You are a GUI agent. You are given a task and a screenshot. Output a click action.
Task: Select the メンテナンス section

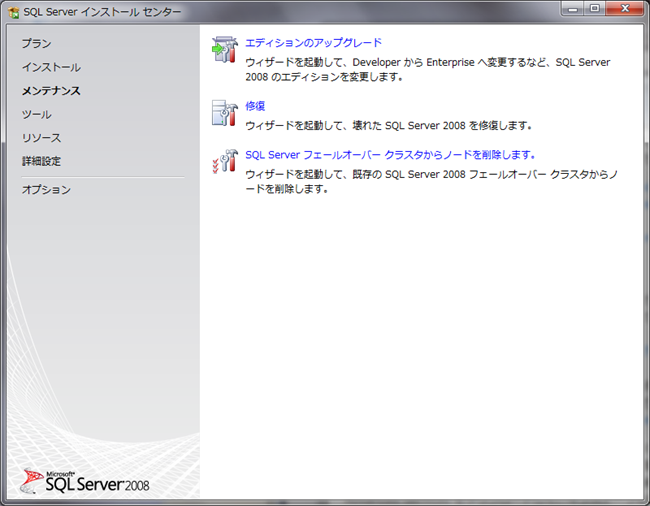[x=51, y=91]
